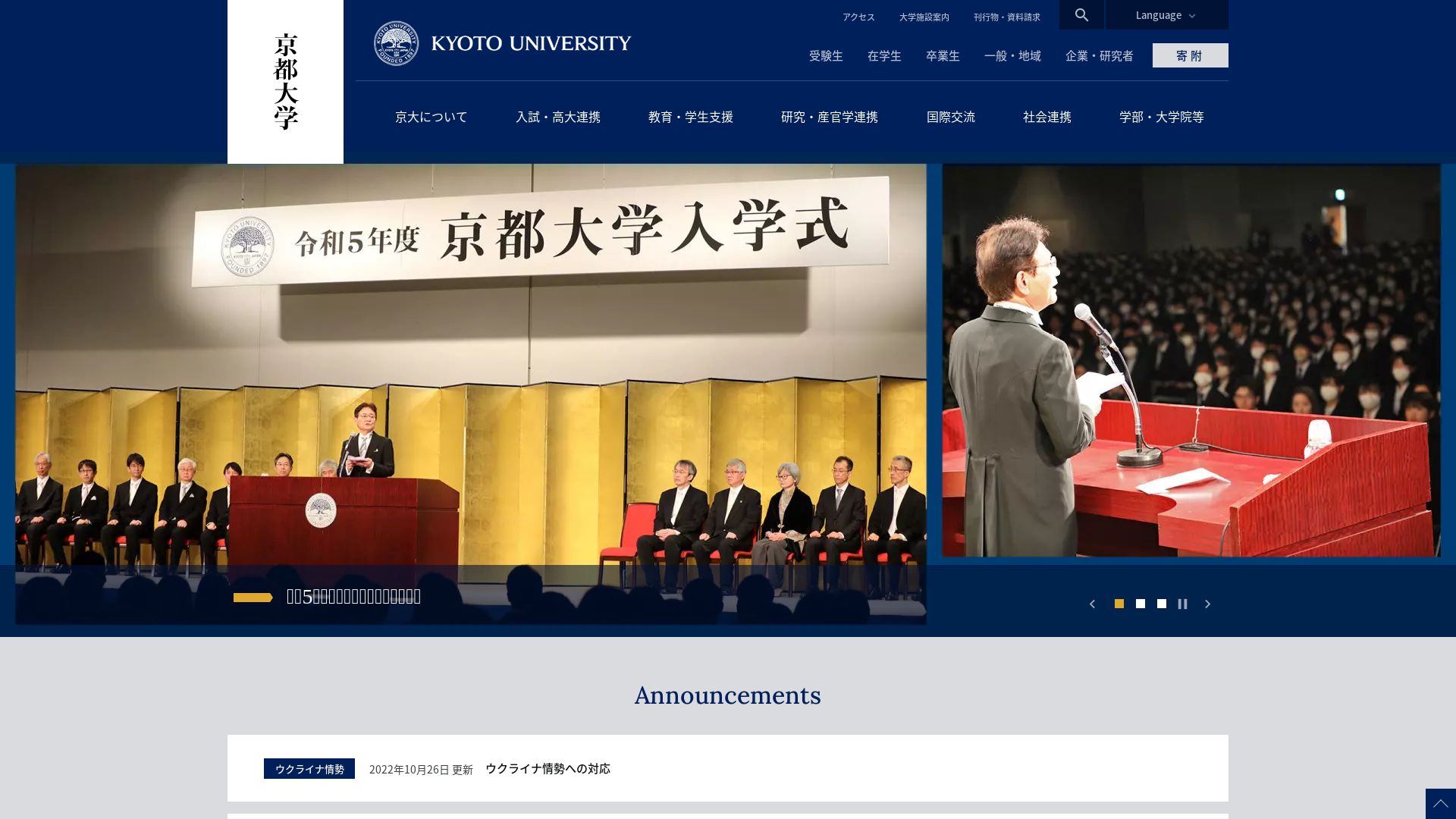This screenshot has height=819, width=1456.
Task: Open the 国際交流 menu
Action: tap(950, 117)
